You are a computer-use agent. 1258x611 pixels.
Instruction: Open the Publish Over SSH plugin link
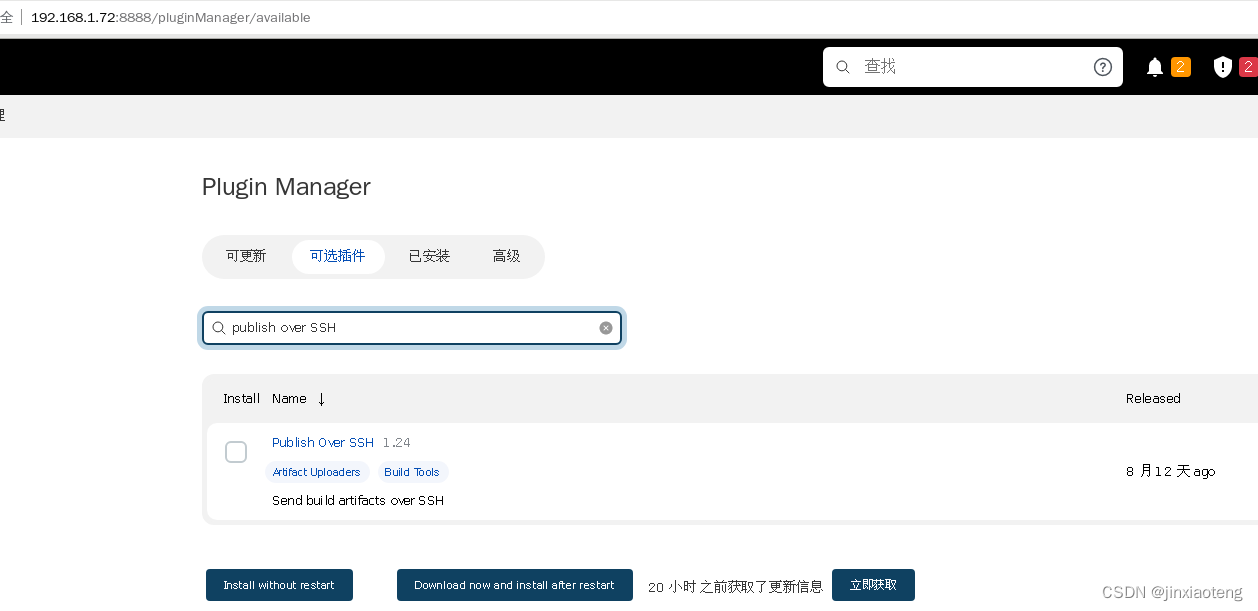point(323,442)
